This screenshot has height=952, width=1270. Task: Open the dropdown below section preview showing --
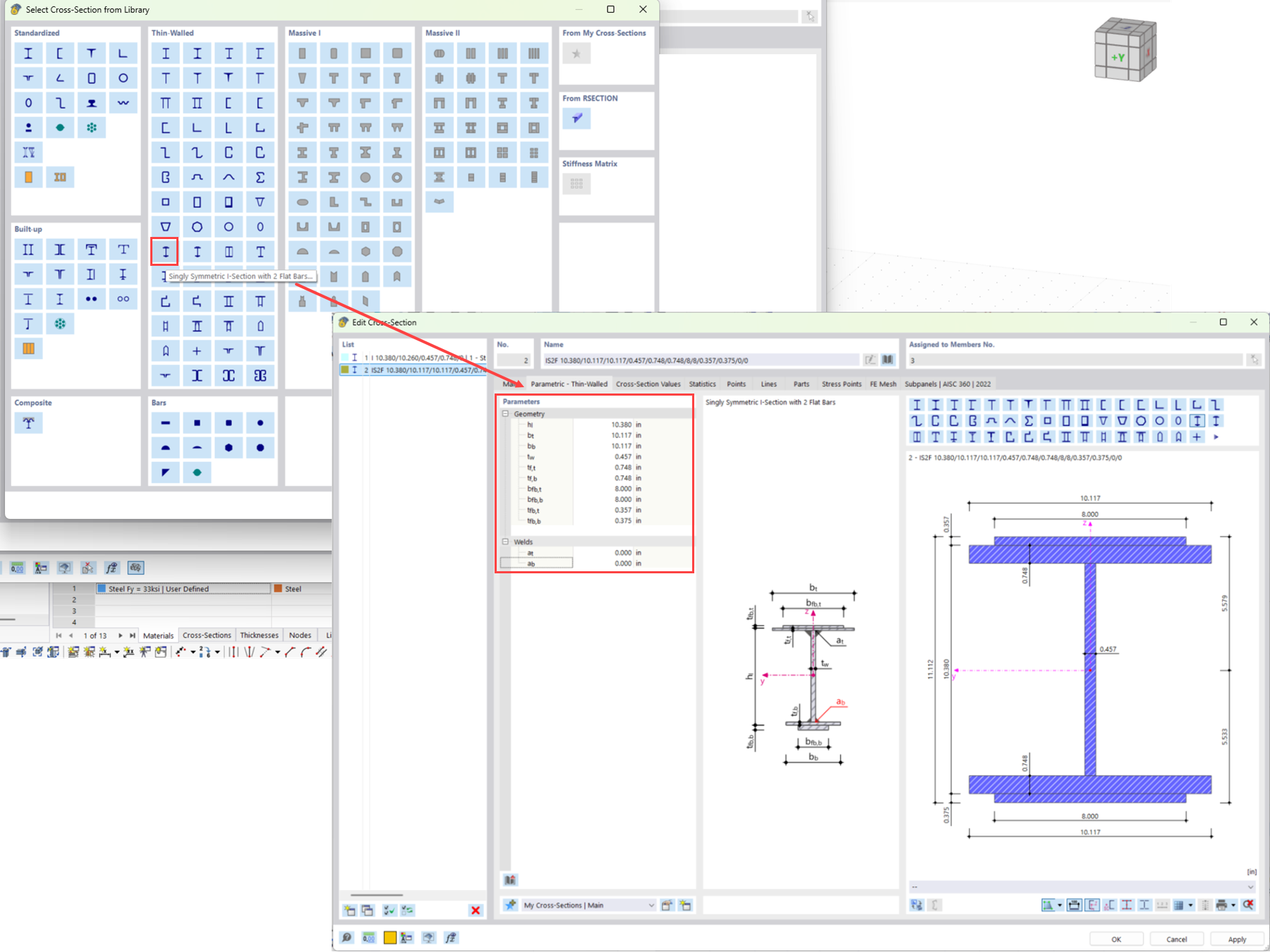coord(1082,886)
